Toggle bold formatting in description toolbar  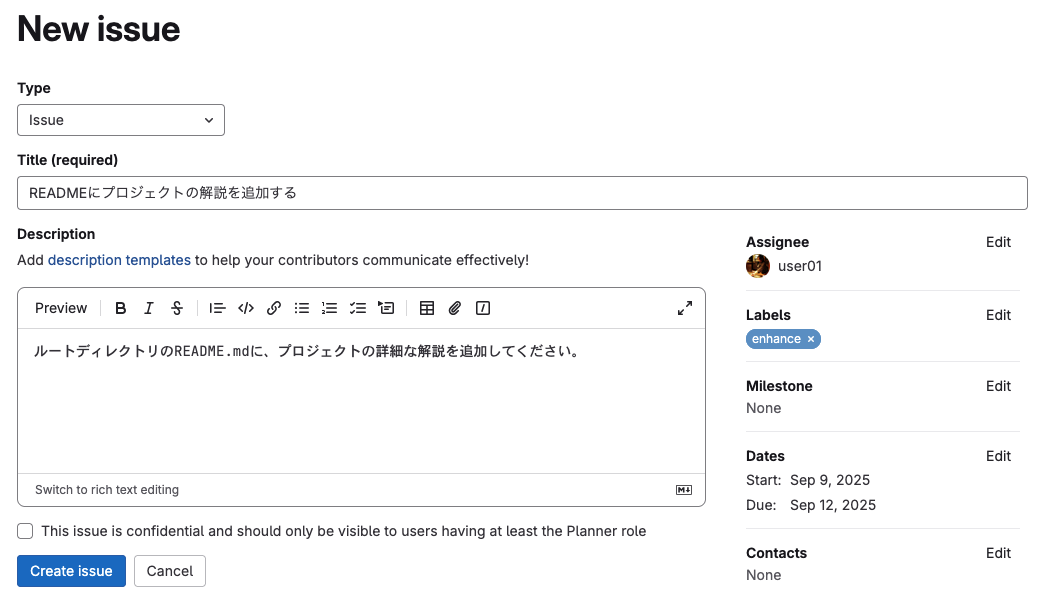[x=121, y=308]
